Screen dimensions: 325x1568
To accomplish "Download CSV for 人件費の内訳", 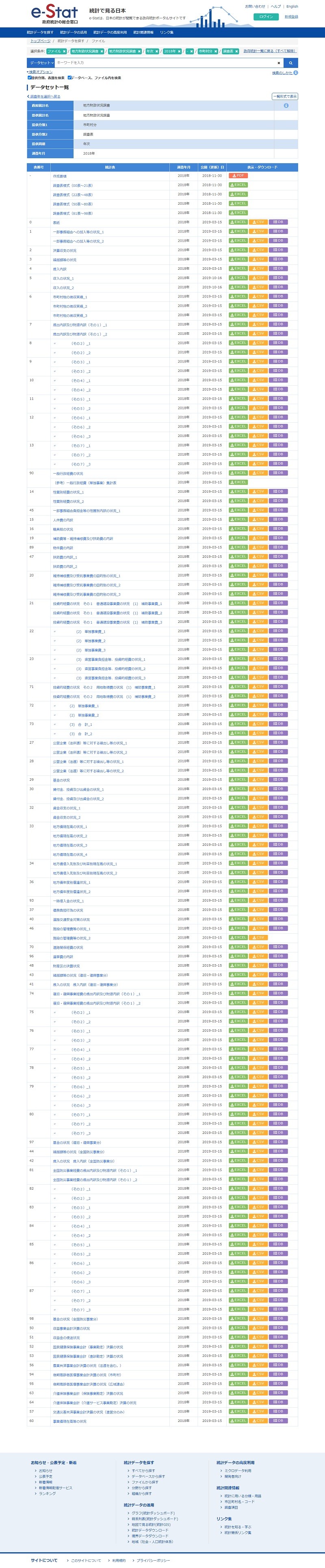I will pos(259,519).
